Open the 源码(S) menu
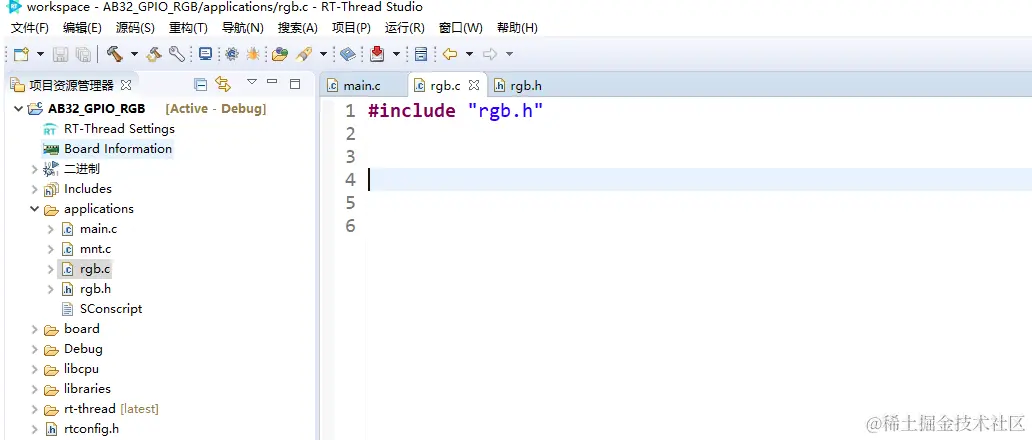Image resolution: width=1032 pixels, height=440 pixels. point(135,28)
